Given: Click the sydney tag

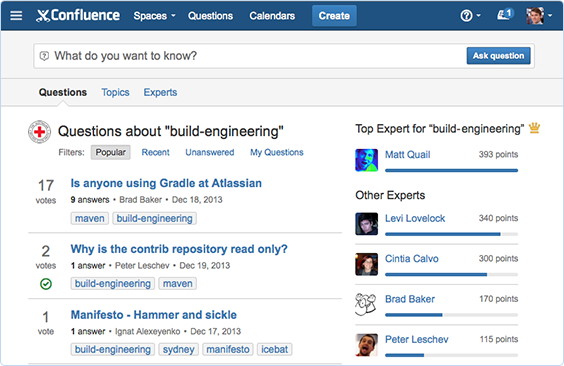Looking at the screenshot, I should pos(178,349).
